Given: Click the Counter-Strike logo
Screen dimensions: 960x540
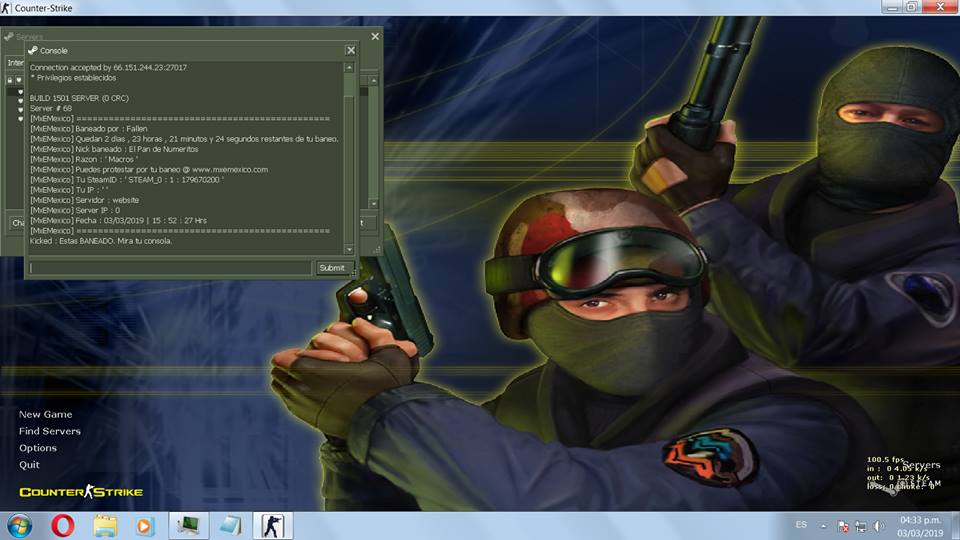Looking at the screenshot, I should click(81, 492).
